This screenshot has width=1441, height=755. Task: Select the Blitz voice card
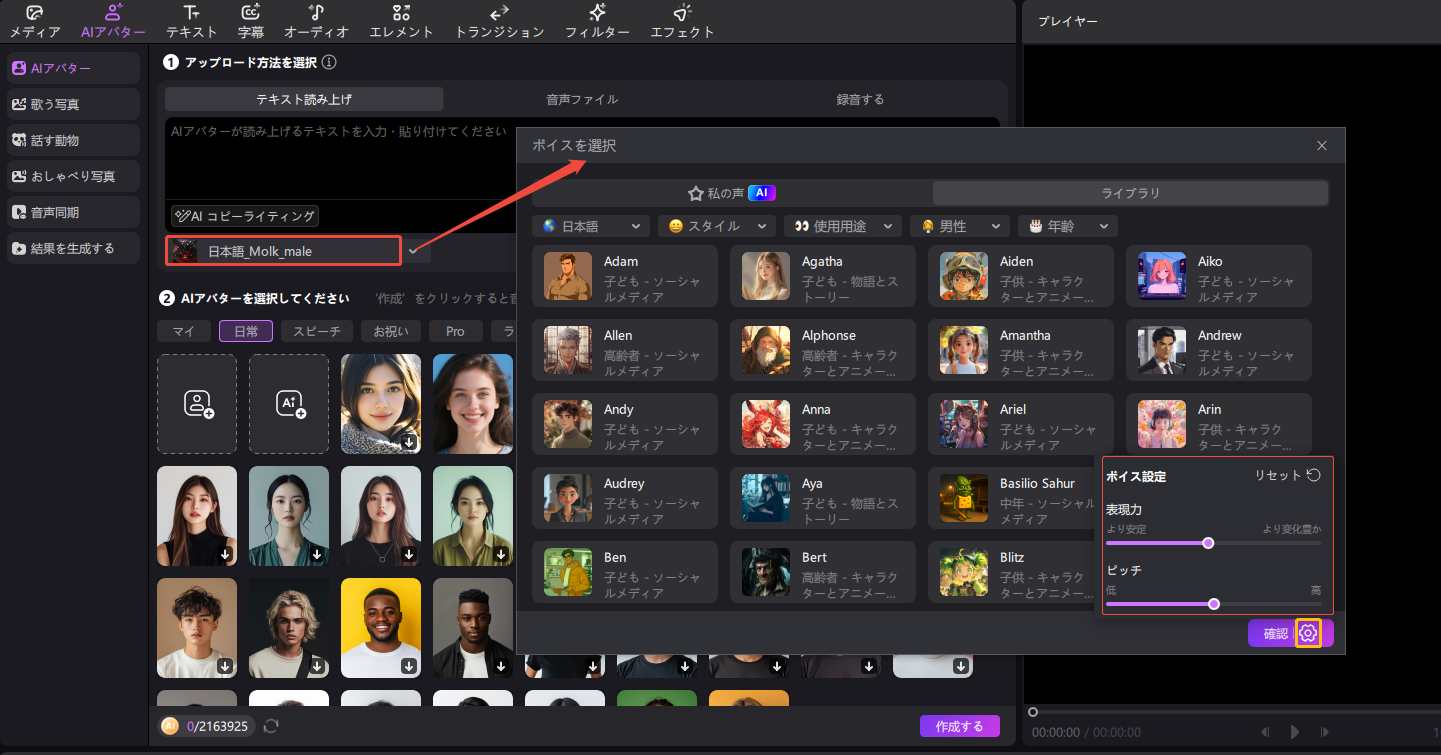pos(1014,572)
